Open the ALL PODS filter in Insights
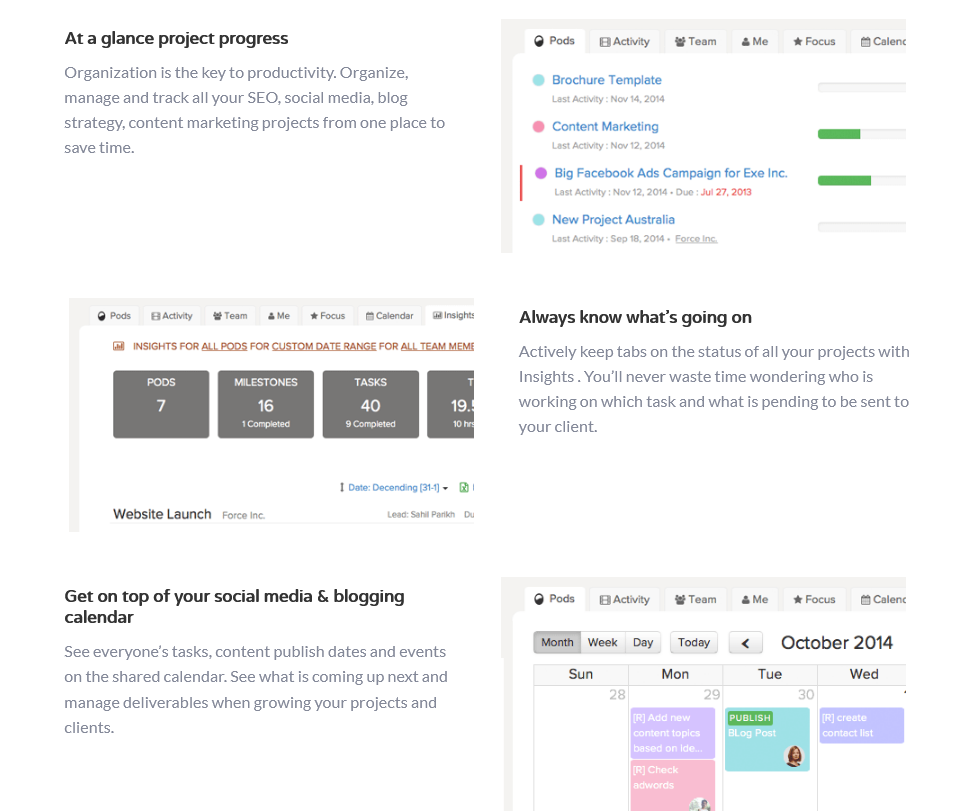This screenshot has height=811, width=966. (x=222, y=346)
